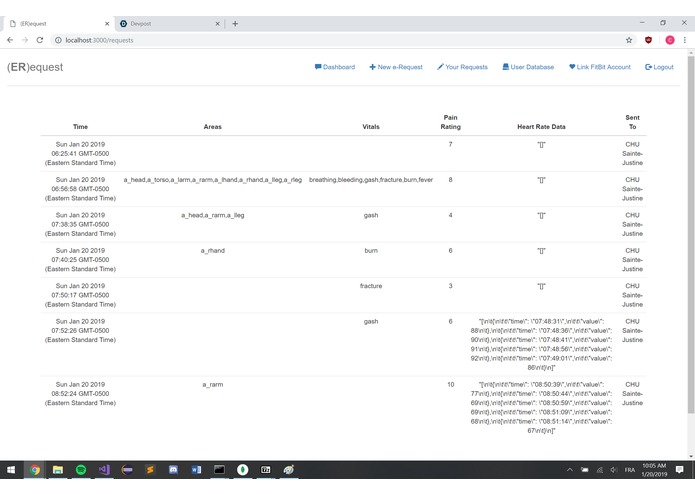This screenshot has width=695, height=494.
Task: Click the areas cell listing a_head,a_torso,a_larm
Action: pos(213,179)
